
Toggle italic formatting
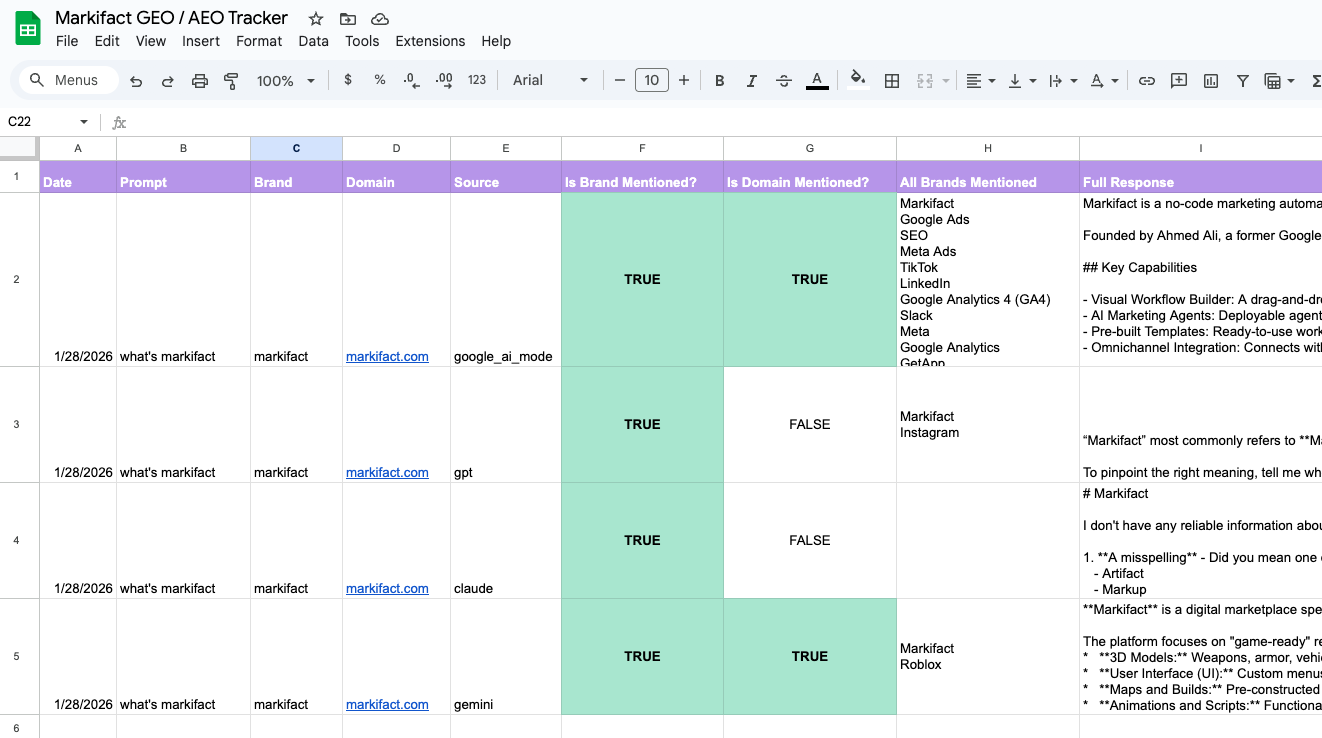coord(751,80)
